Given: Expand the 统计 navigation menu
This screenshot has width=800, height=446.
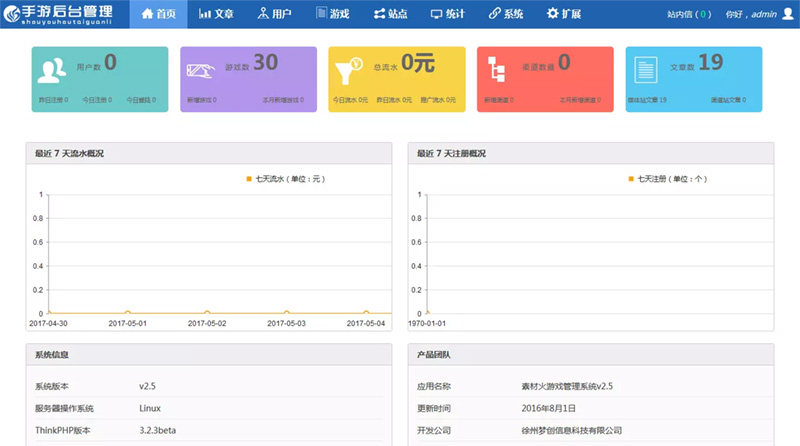Looking at the screenshot, I should (x=449, y=14).
